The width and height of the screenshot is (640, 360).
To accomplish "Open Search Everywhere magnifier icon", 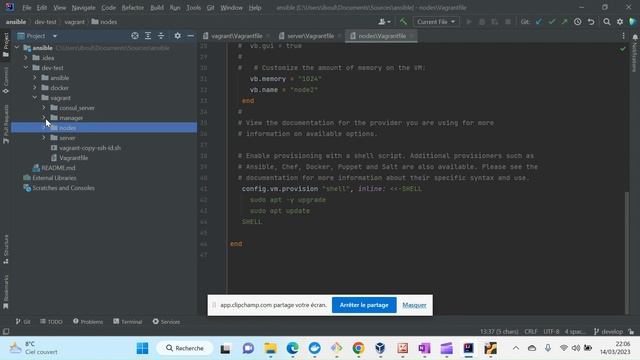I will [x=607, y=22].
